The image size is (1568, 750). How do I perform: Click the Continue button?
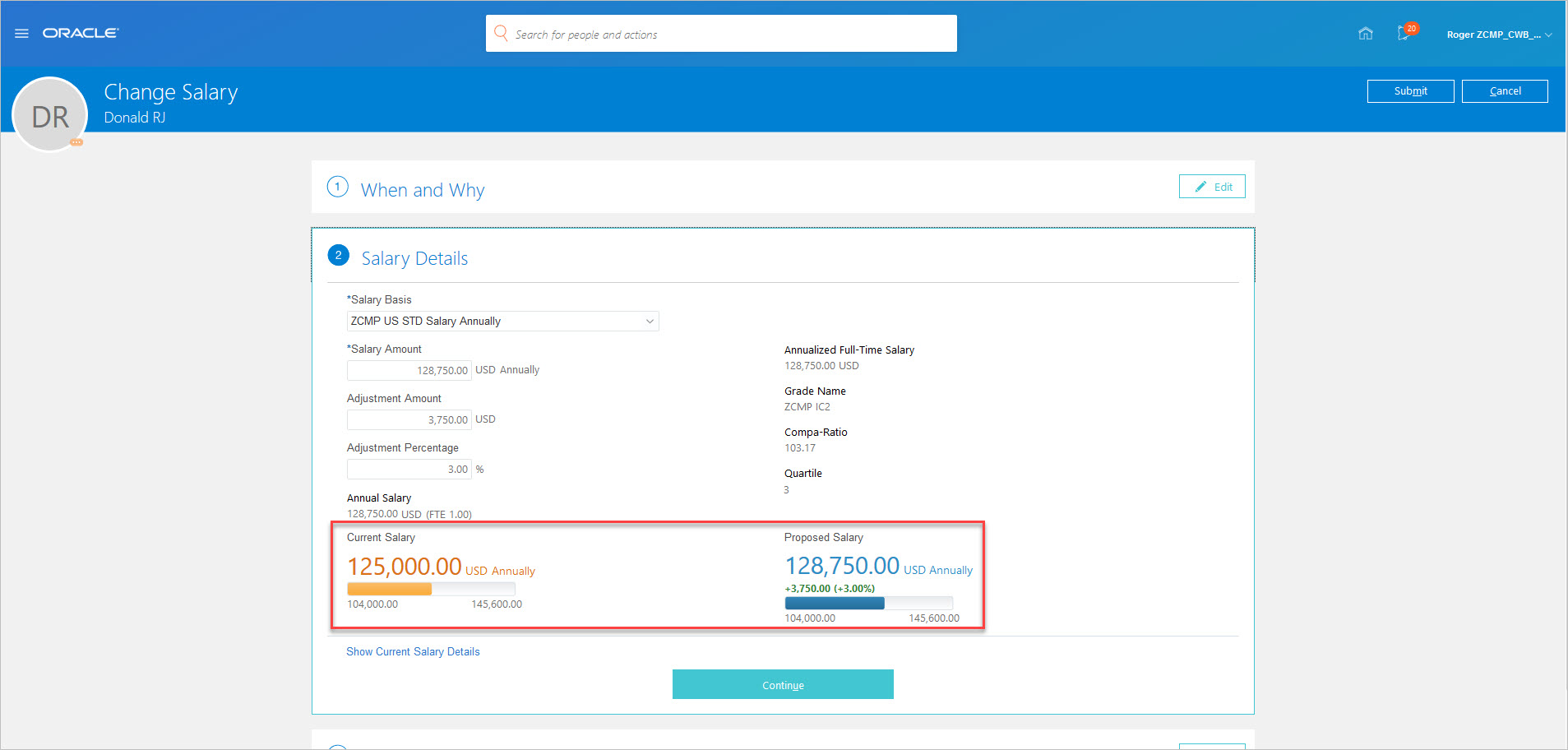click(783, 684)
